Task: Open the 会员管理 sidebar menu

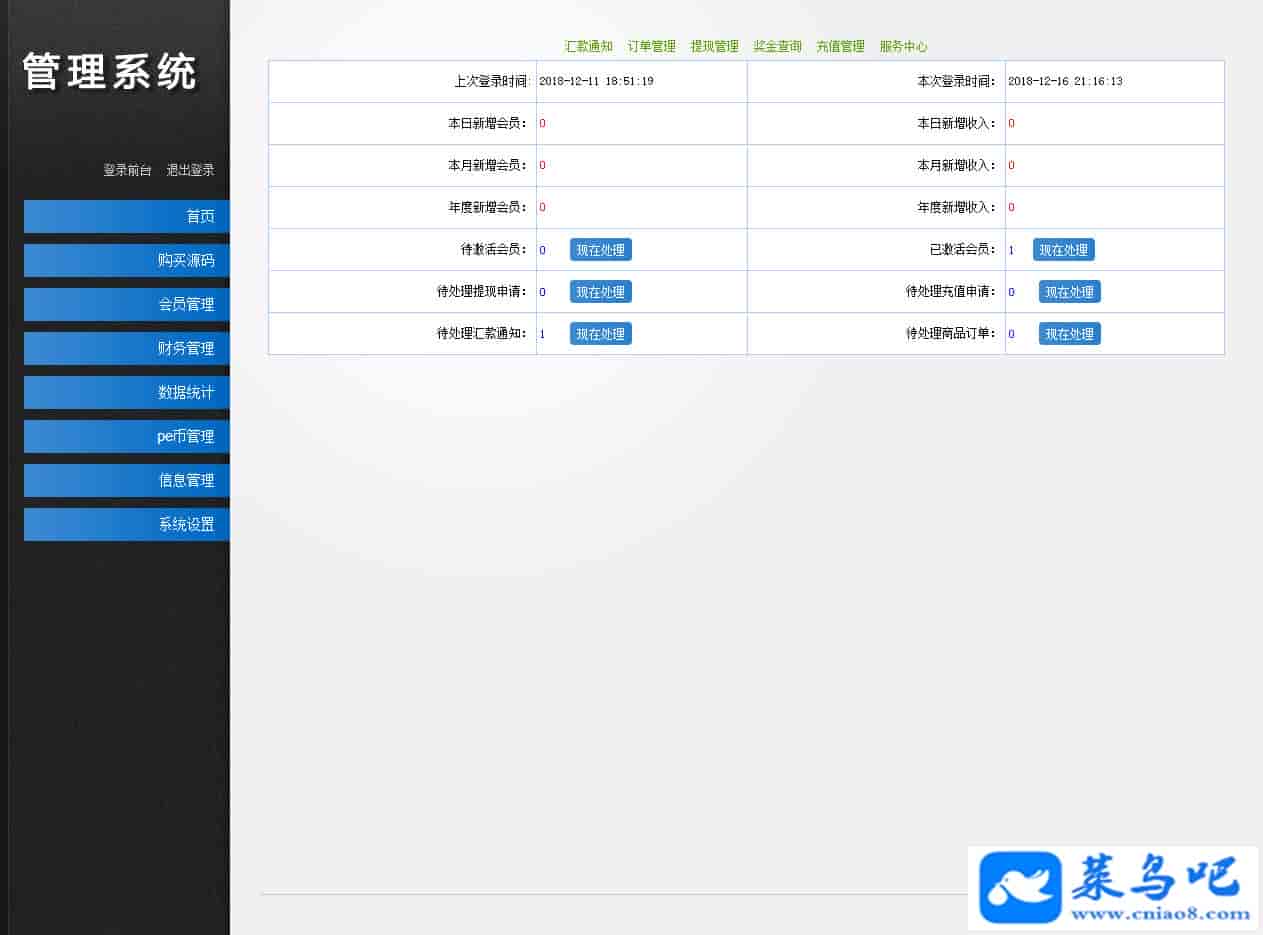Action: 127,304
